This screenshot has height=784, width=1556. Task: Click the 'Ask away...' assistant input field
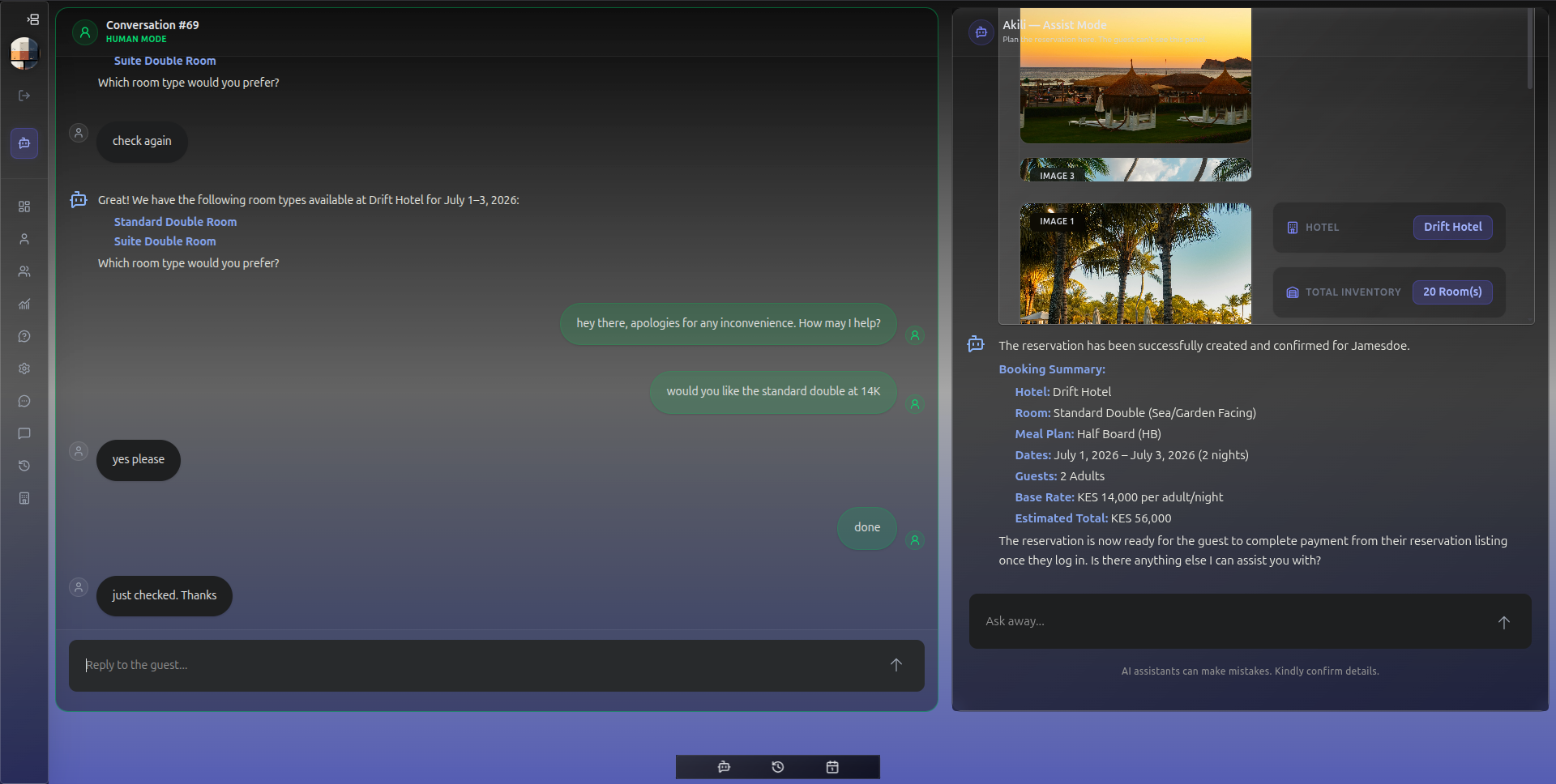(1232, 621)
